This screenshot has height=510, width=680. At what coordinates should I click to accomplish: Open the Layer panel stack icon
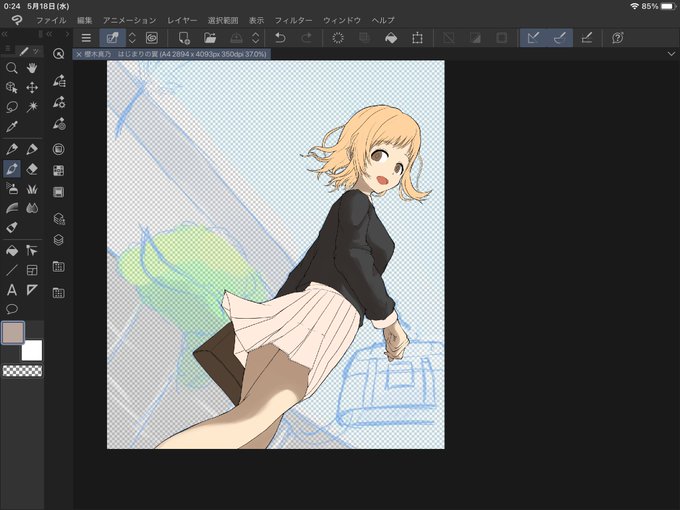click(x=59, y=240)
